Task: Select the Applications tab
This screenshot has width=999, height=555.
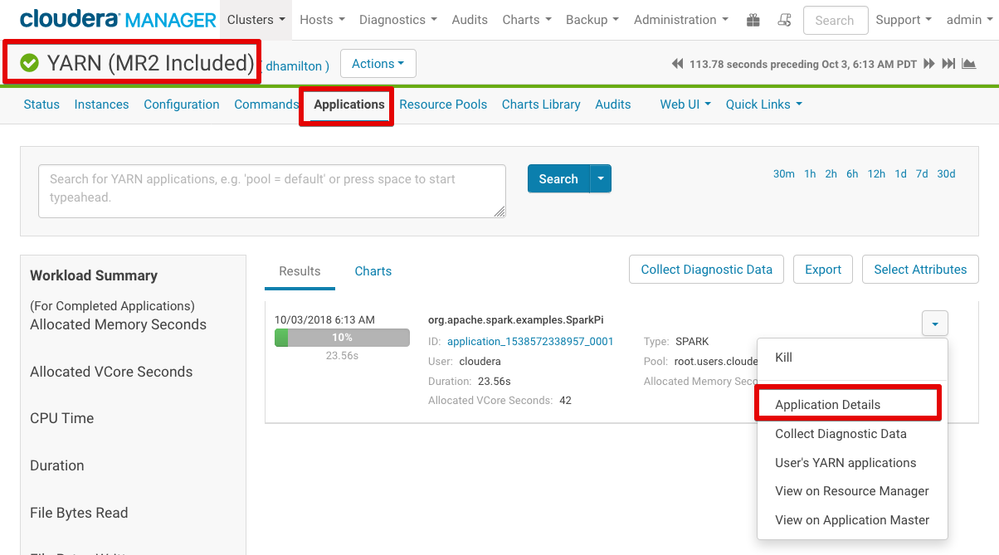Action: point(349,105)
